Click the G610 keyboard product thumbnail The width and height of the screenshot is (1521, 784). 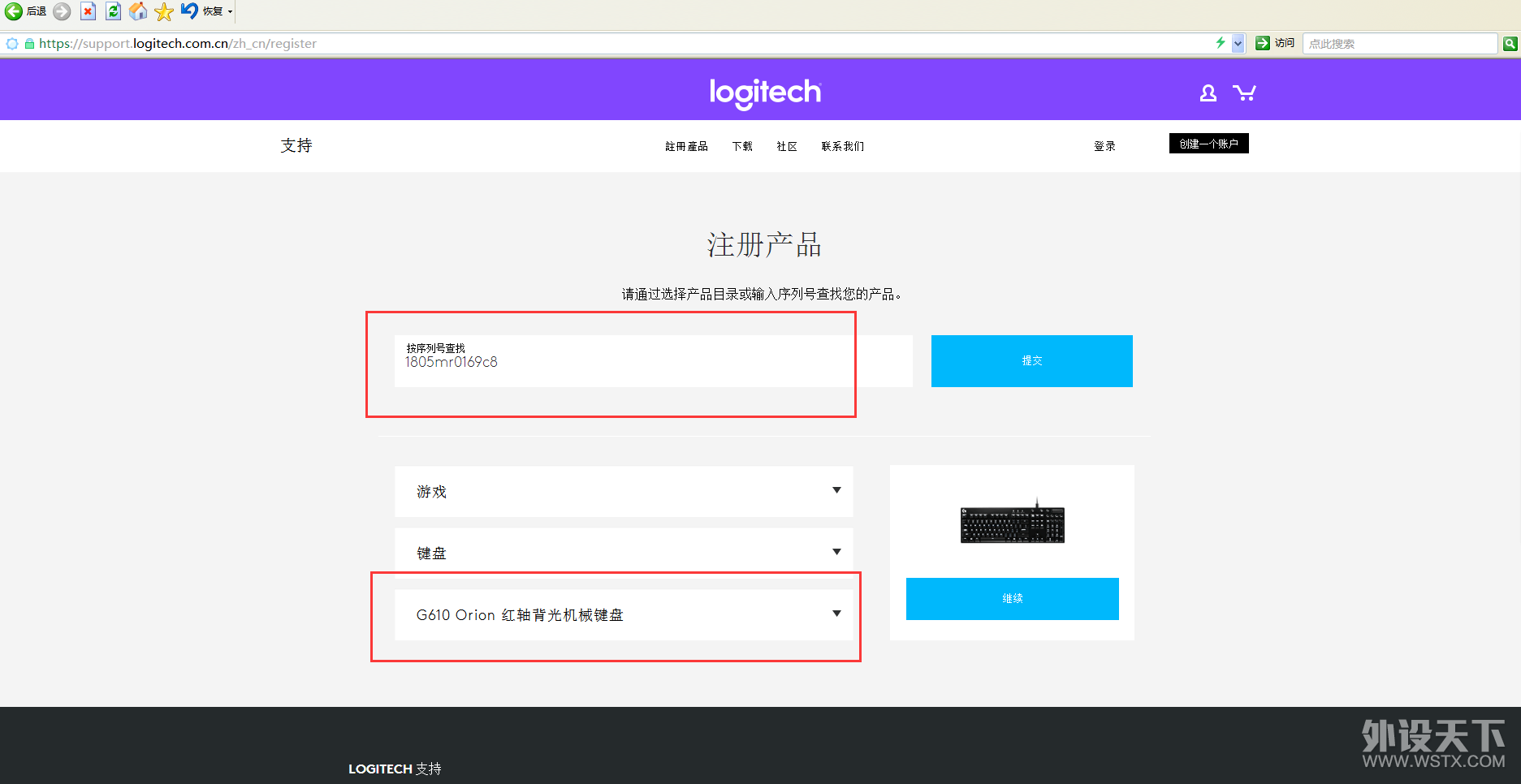coord(1013,522)
